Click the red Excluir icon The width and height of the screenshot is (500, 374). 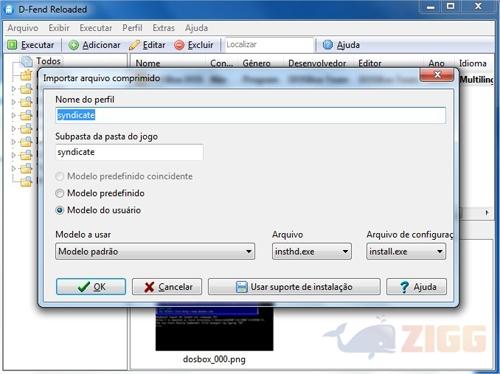click(x=179, y=45)
